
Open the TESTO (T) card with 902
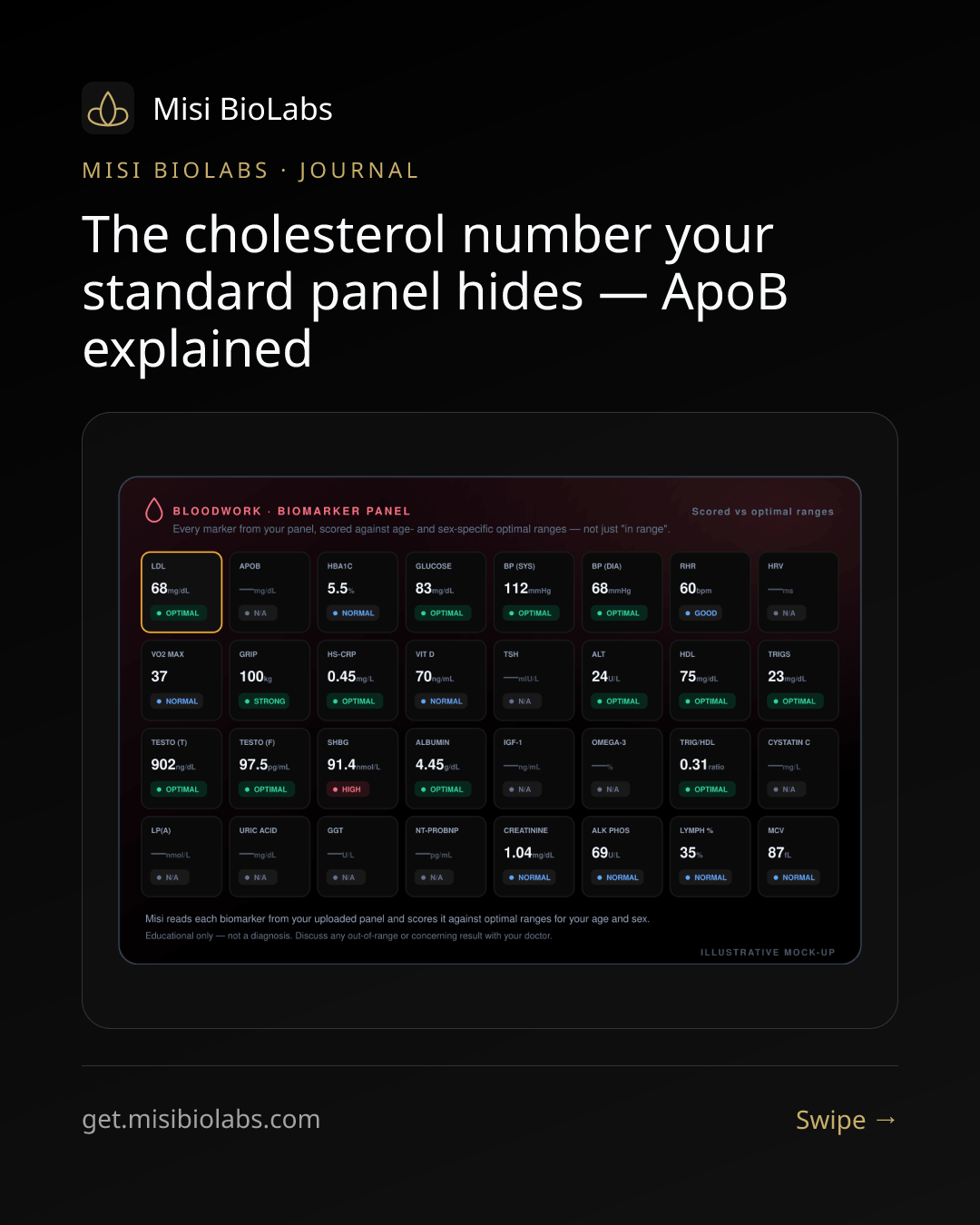(181, 768)
